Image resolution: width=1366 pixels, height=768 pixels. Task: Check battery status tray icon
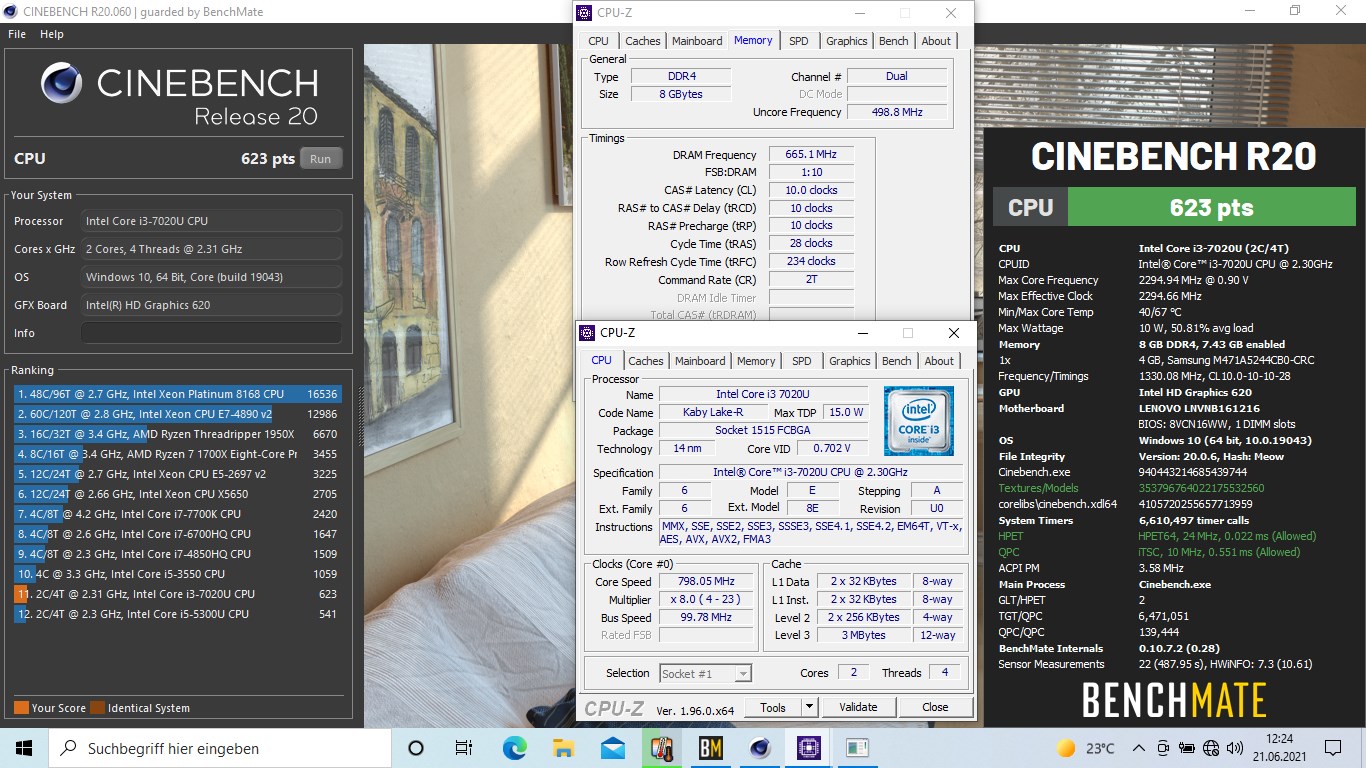tap(1187, 747)
